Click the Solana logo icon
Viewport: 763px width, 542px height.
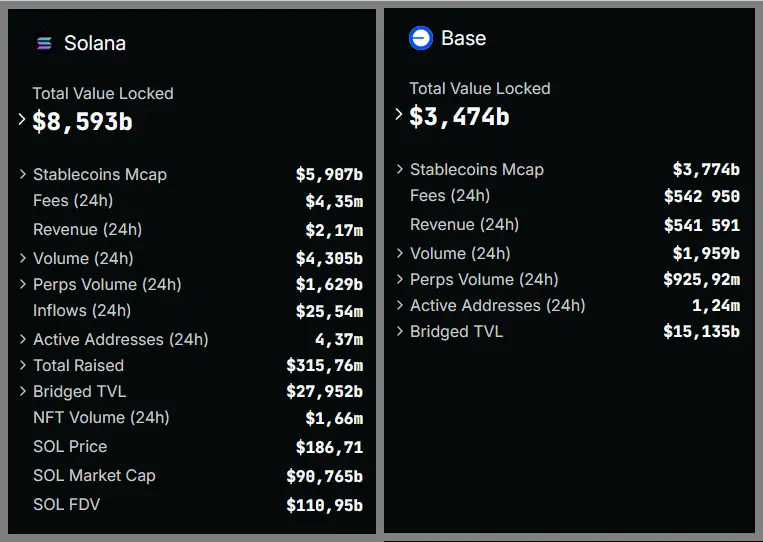(43, 43)
